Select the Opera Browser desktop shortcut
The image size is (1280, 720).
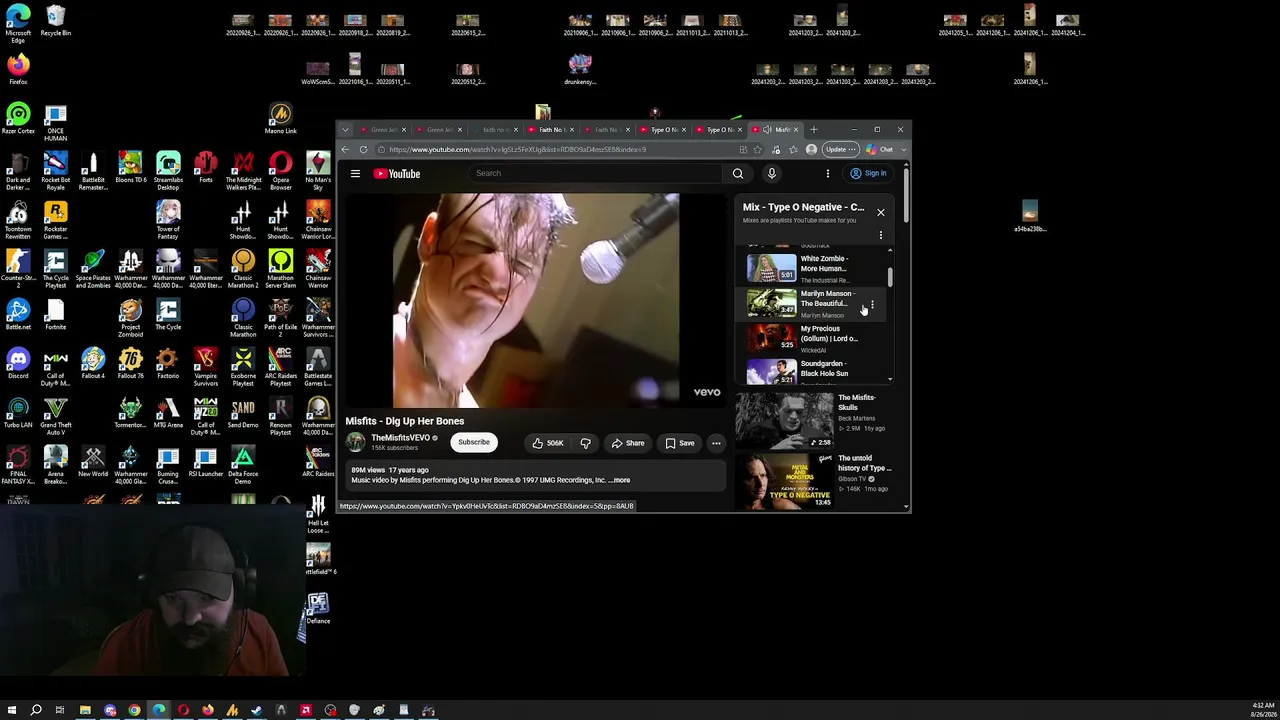tap(280, 170)
